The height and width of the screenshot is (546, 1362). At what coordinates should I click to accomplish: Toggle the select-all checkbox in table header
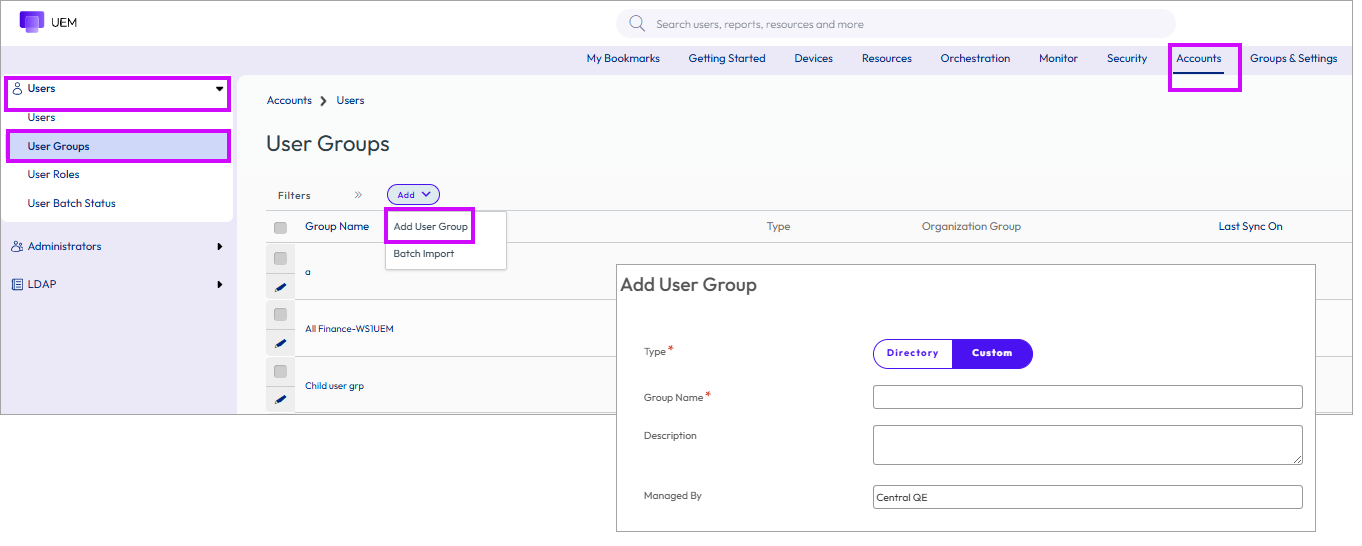coord(280,228)
